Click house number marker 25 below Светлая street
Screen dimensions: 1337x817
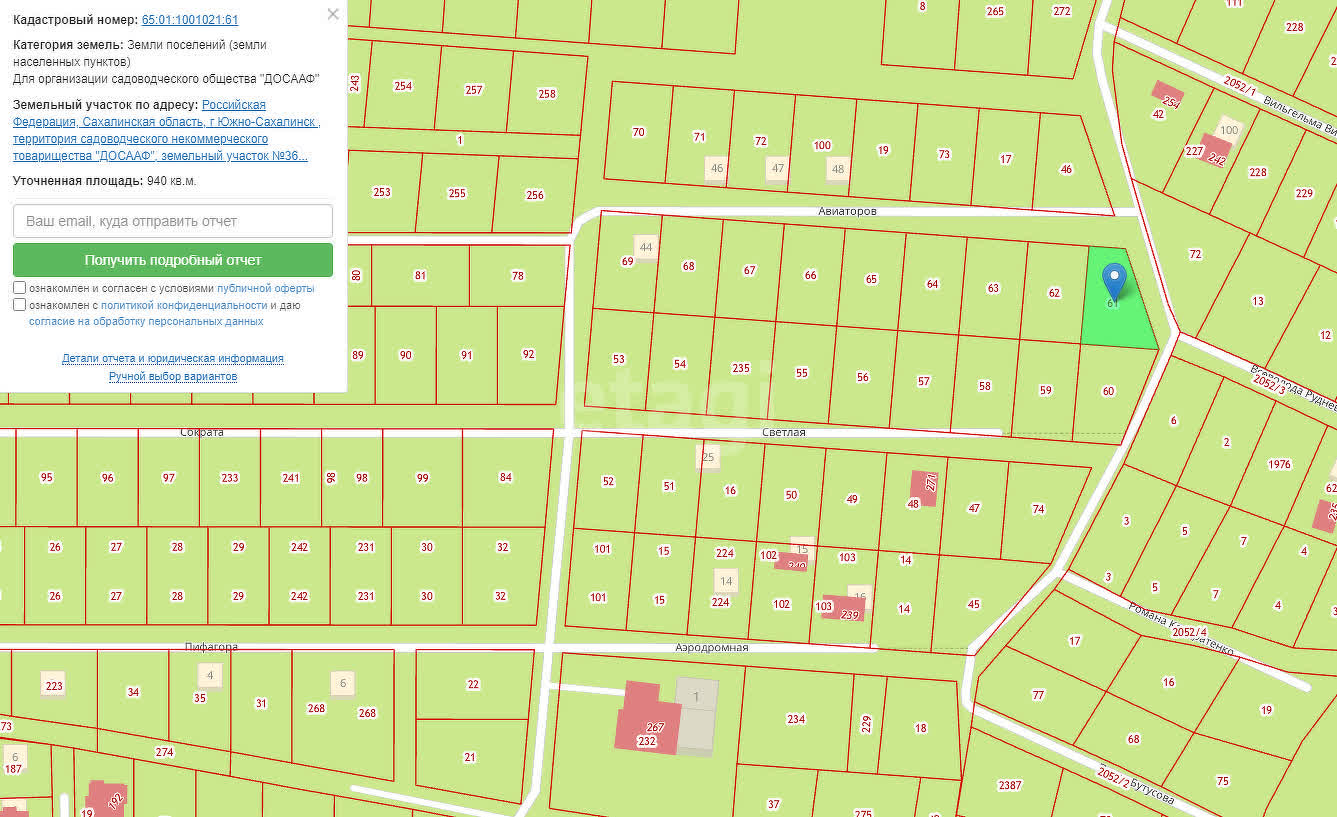tap(708, 457)
